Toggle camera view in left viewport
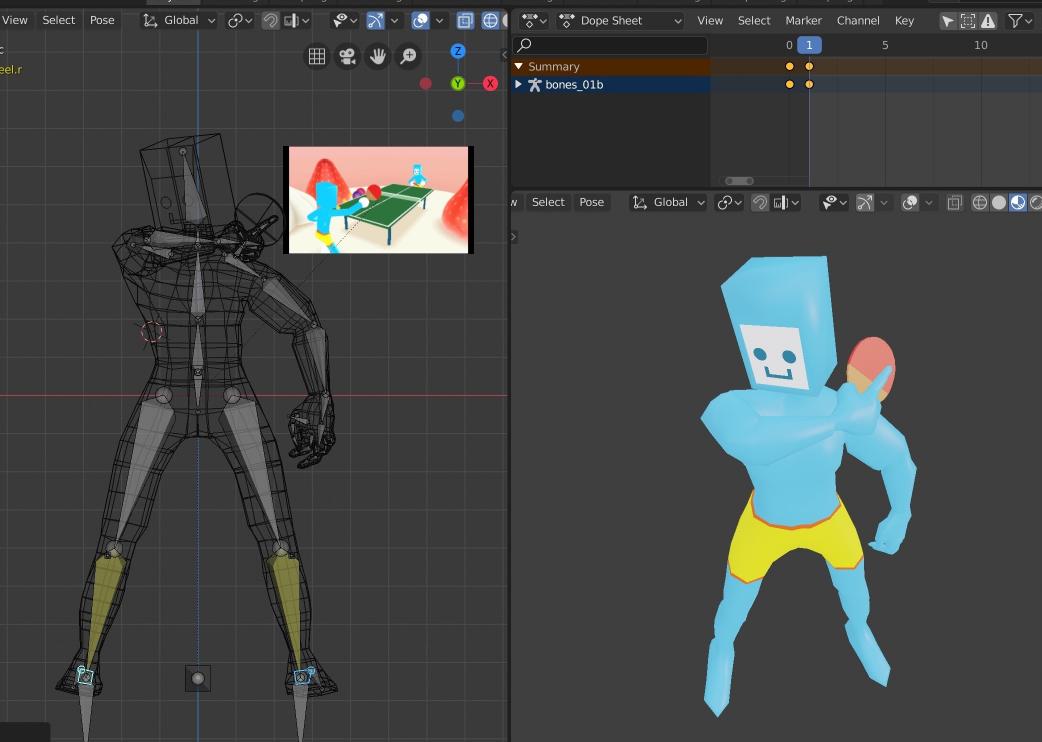The height and width of the screenshot is (742, 1042). (x=347, y=57)
